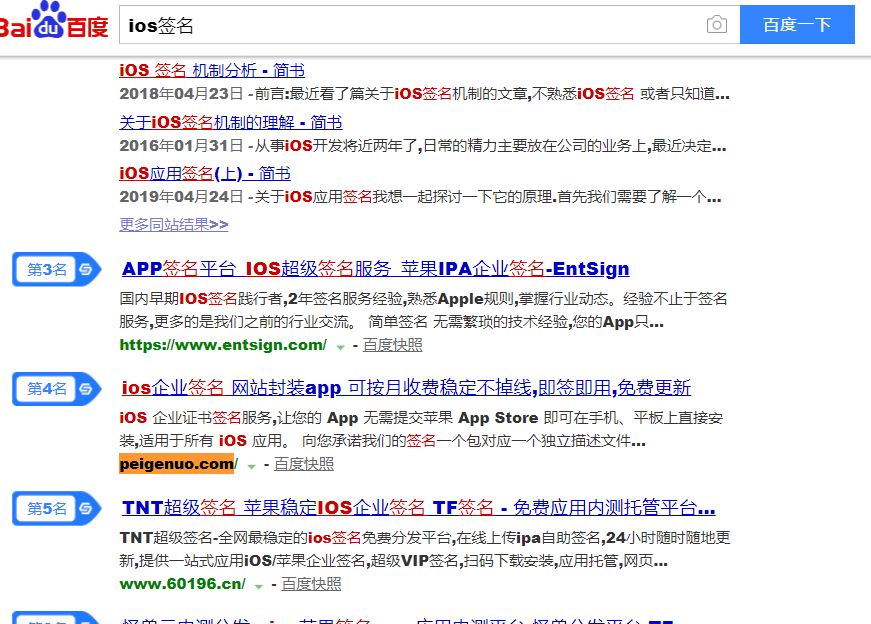Image resolution: width=871 pixels, height=624 pixels.
Task: Expand dropdown arrow next to entsign.com URL
Action: [x=341, y=347]
